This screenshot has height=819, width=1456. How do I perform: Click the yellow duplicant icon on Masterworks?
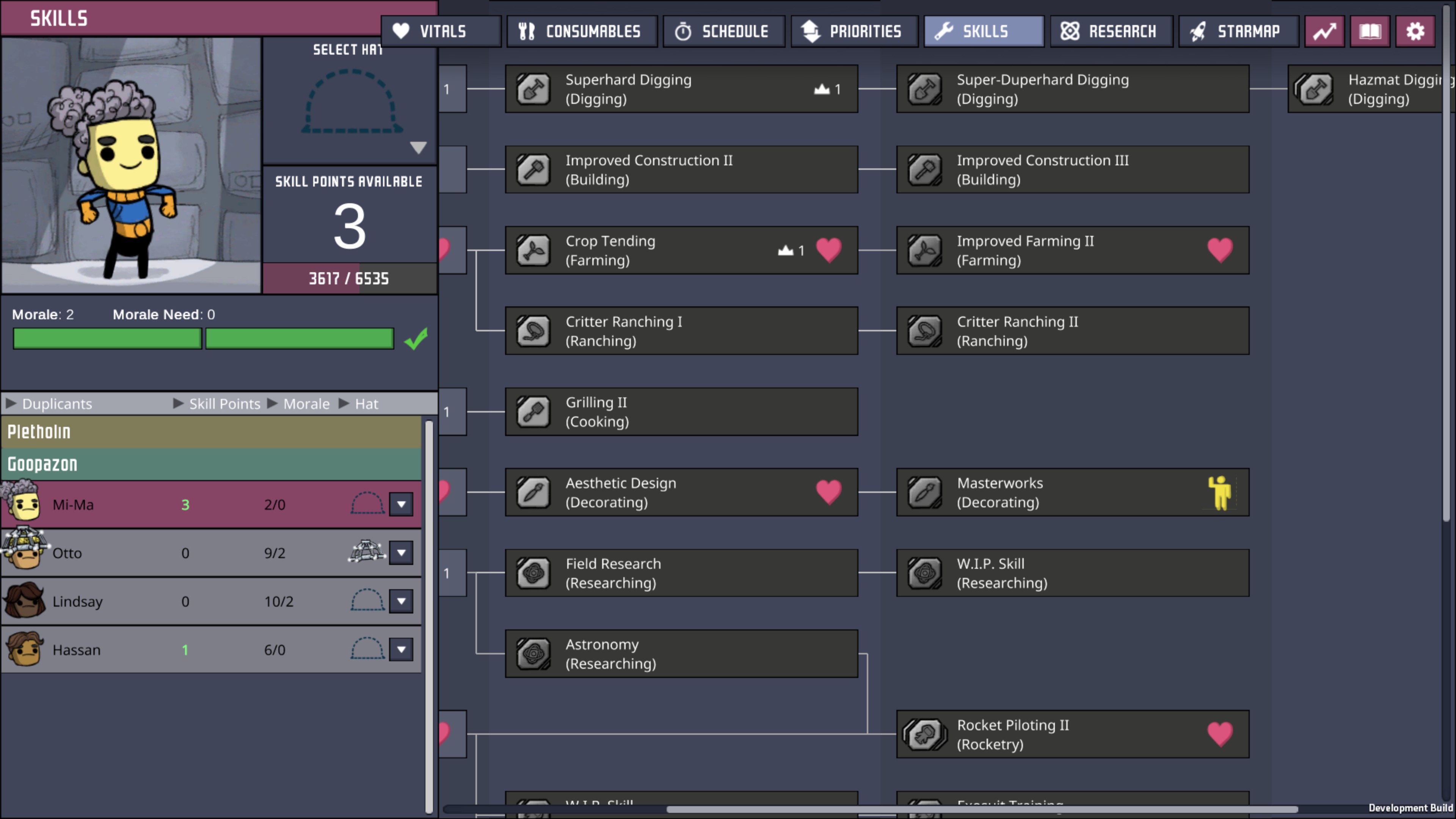[1220, 492]
